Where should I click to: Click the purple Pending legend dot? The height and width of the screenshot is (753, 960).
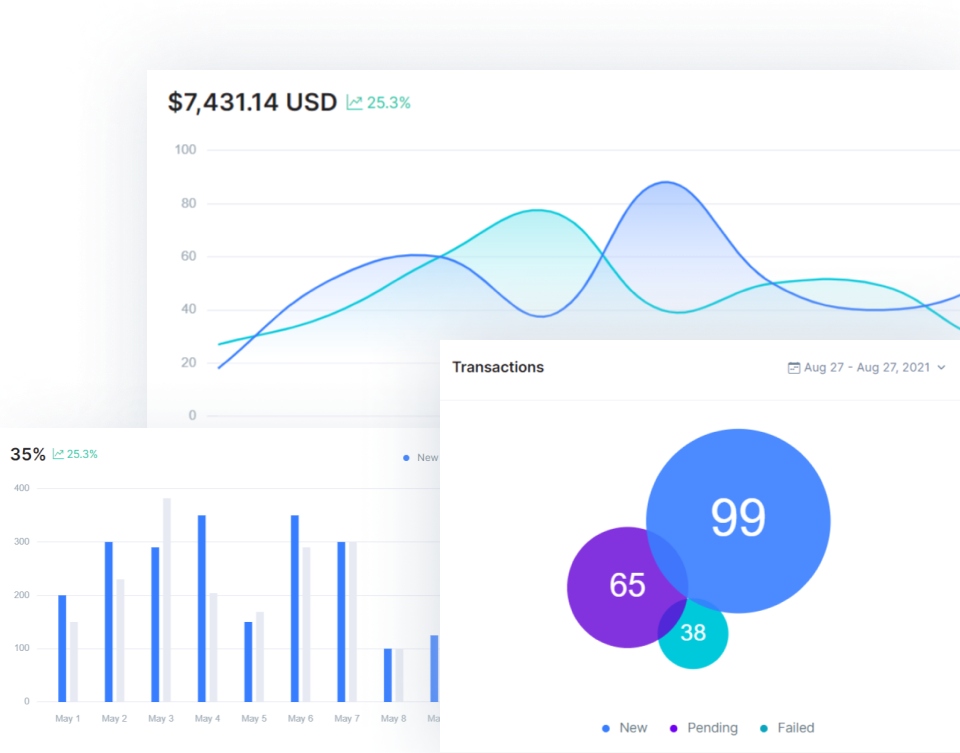tap(673, 729)
